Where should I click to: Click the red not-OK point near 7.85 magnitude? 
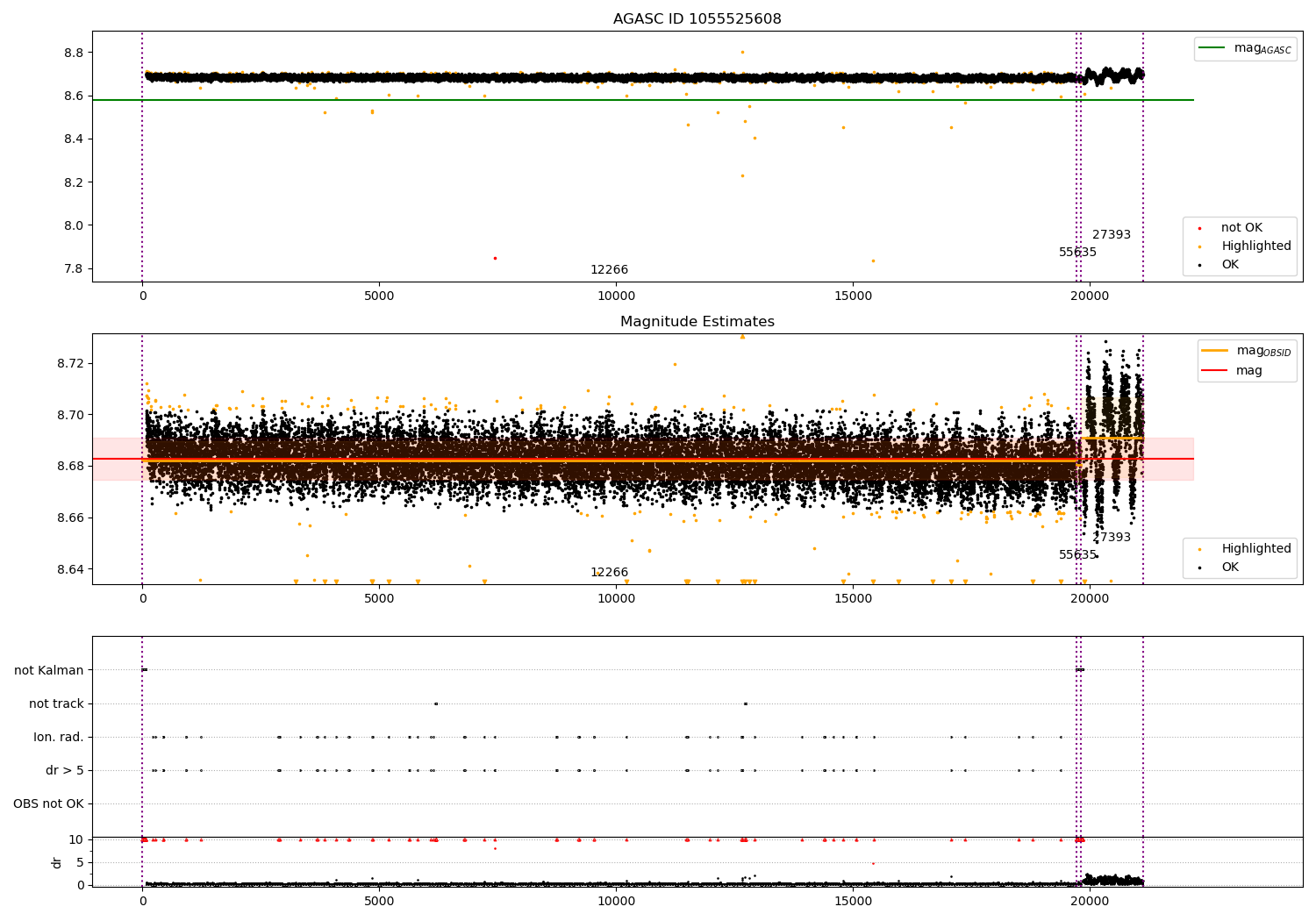(x=495, y=258)
